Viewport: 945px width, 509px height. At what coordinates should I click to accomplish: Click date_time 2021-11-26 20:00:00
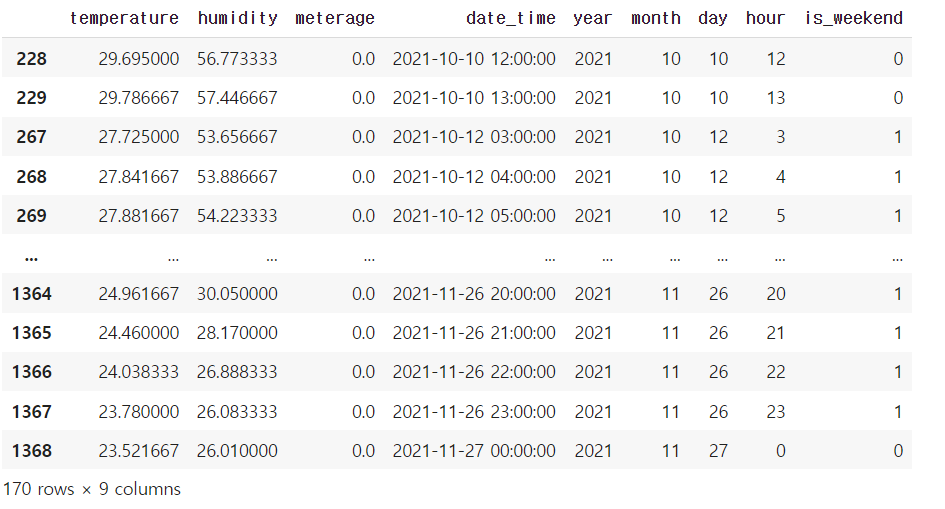(474, 294)
